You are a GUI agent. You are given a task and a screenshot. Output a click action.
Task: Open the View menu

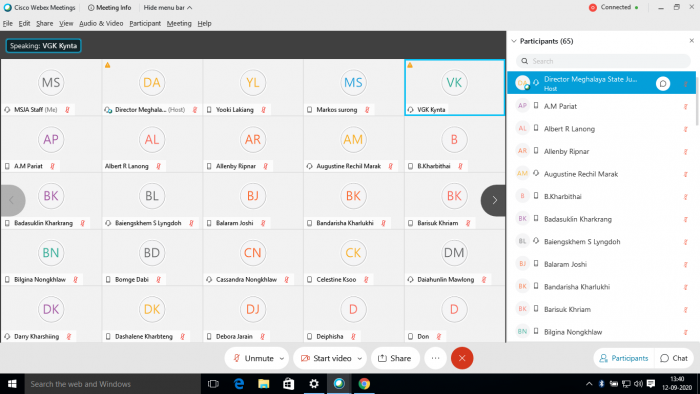(66, 23)
